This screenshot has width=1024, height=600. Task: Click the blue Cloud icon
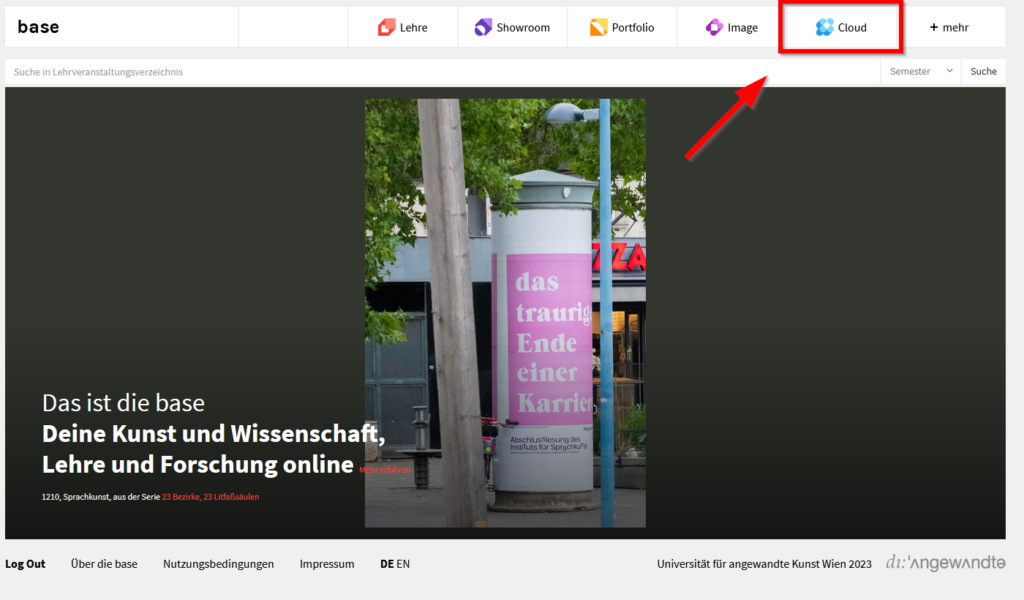click(x=824, y=27)
